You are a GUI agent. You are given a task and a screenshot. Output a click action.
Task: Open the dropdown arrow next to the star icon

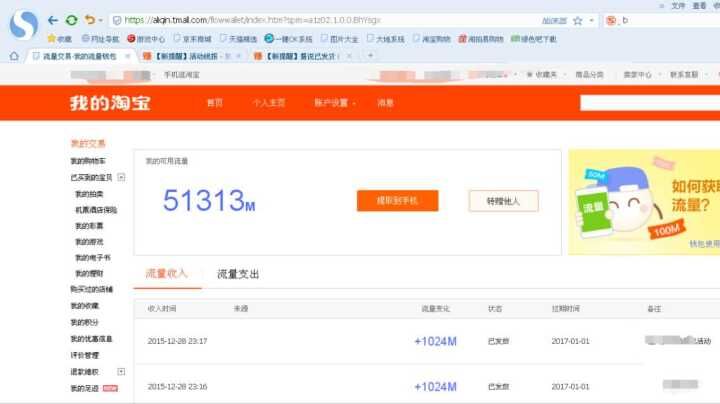[x=591, y=21]
